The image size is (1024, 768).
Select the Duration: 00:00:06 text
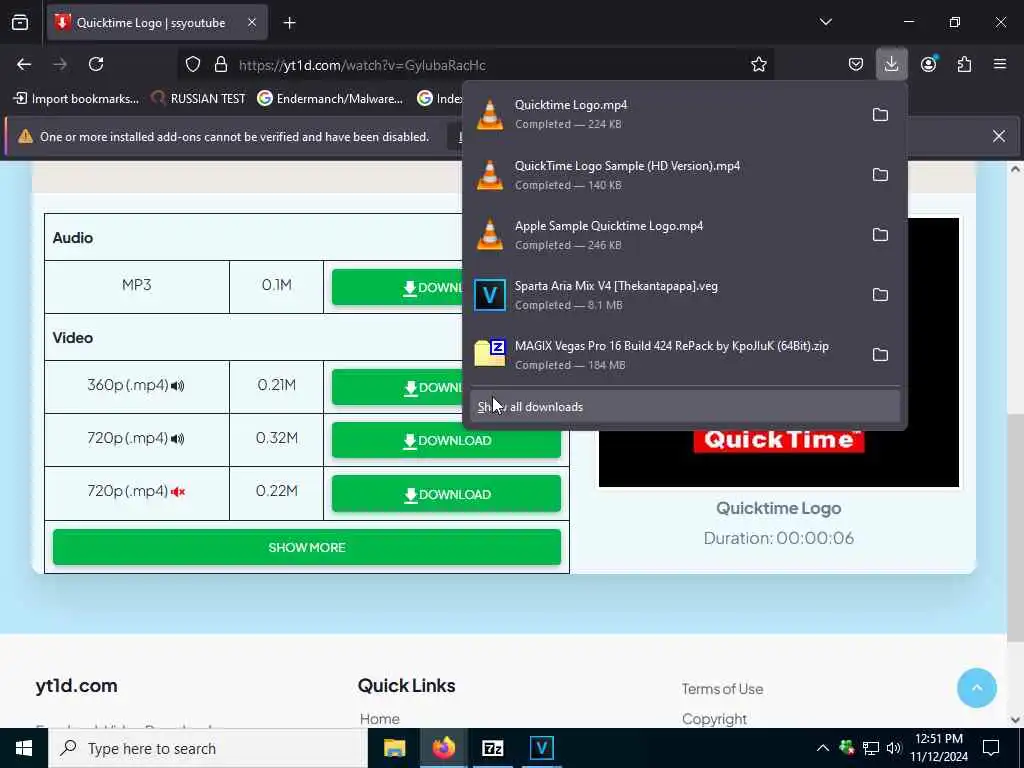click(778, 538)
